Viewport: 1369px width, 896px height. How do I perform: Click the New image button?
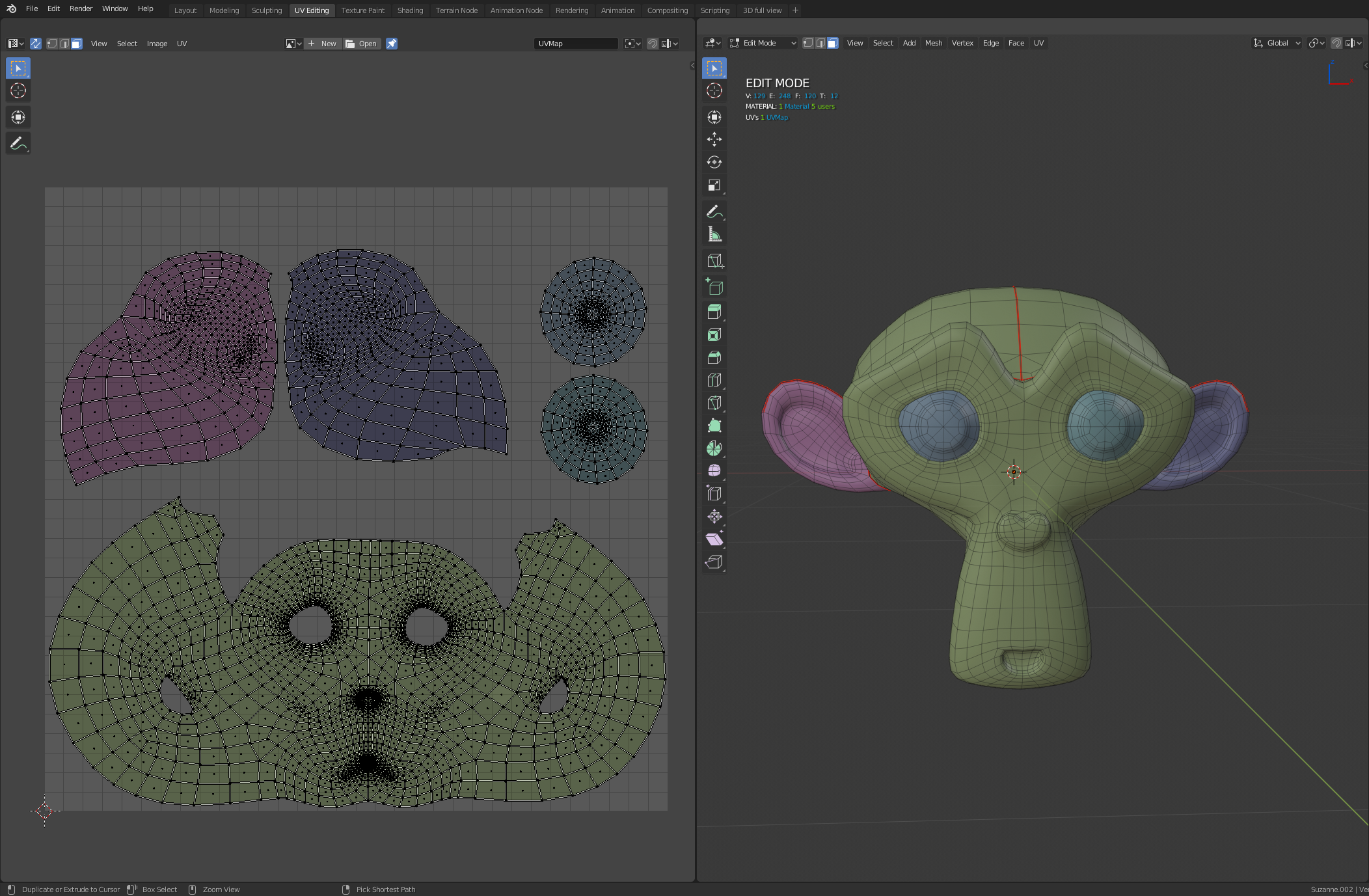(323, 44)
